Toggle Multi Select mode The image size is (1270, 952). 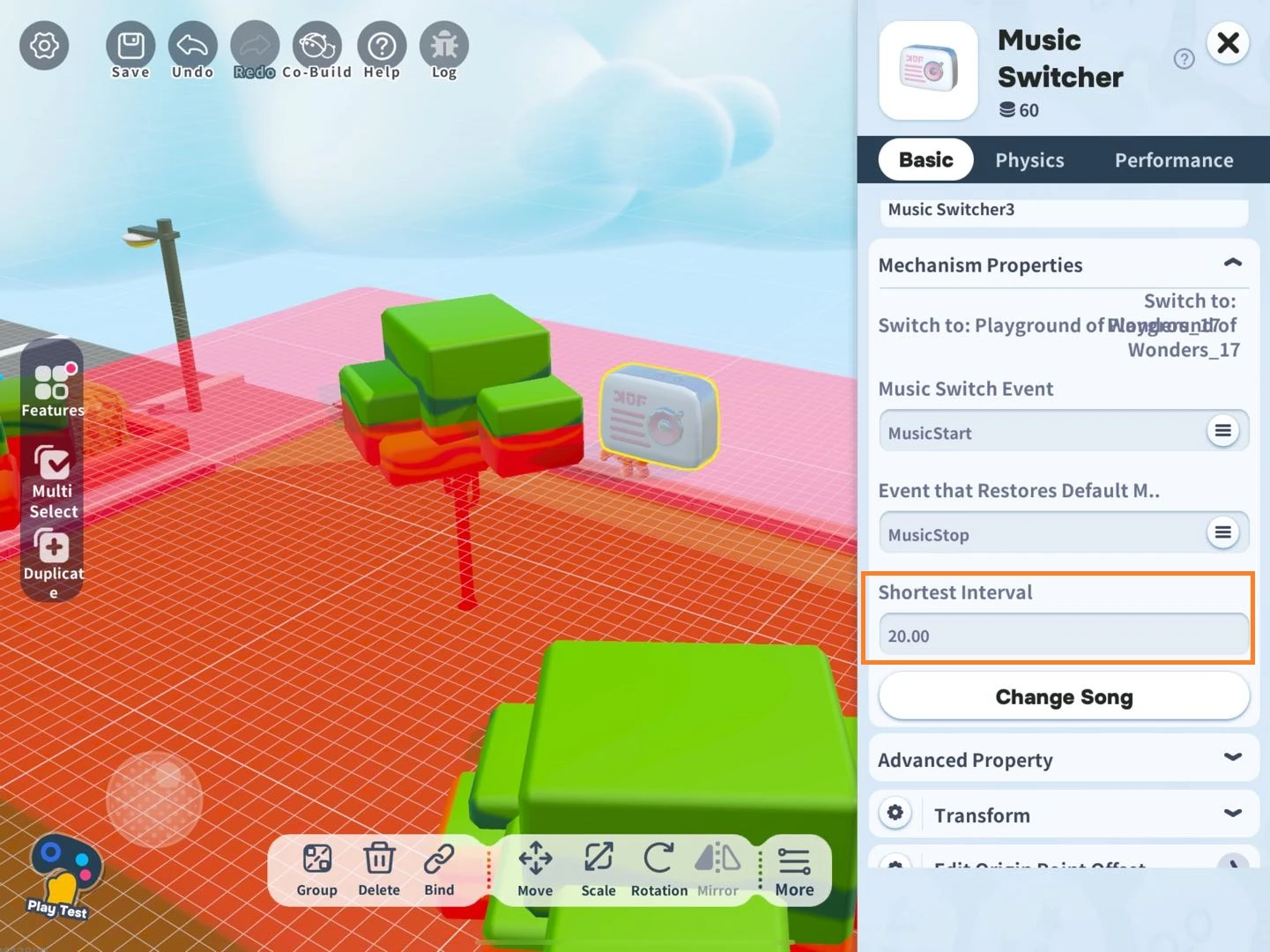[53, 480]
